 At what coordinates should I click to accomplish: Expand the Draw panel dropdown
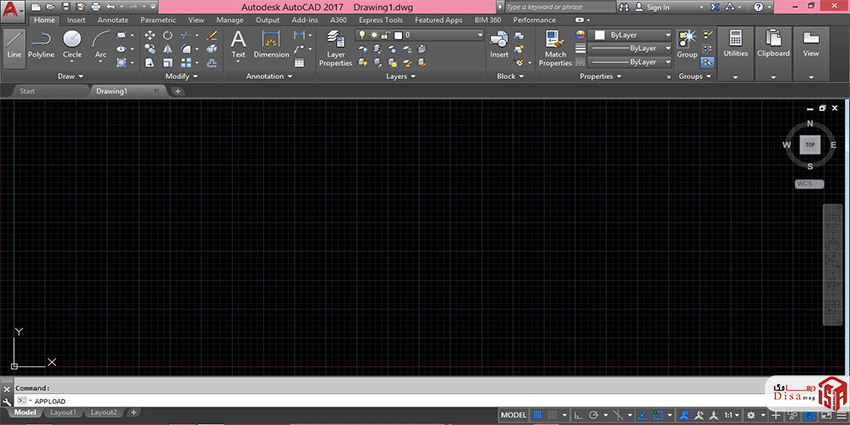tap(72, 76)
